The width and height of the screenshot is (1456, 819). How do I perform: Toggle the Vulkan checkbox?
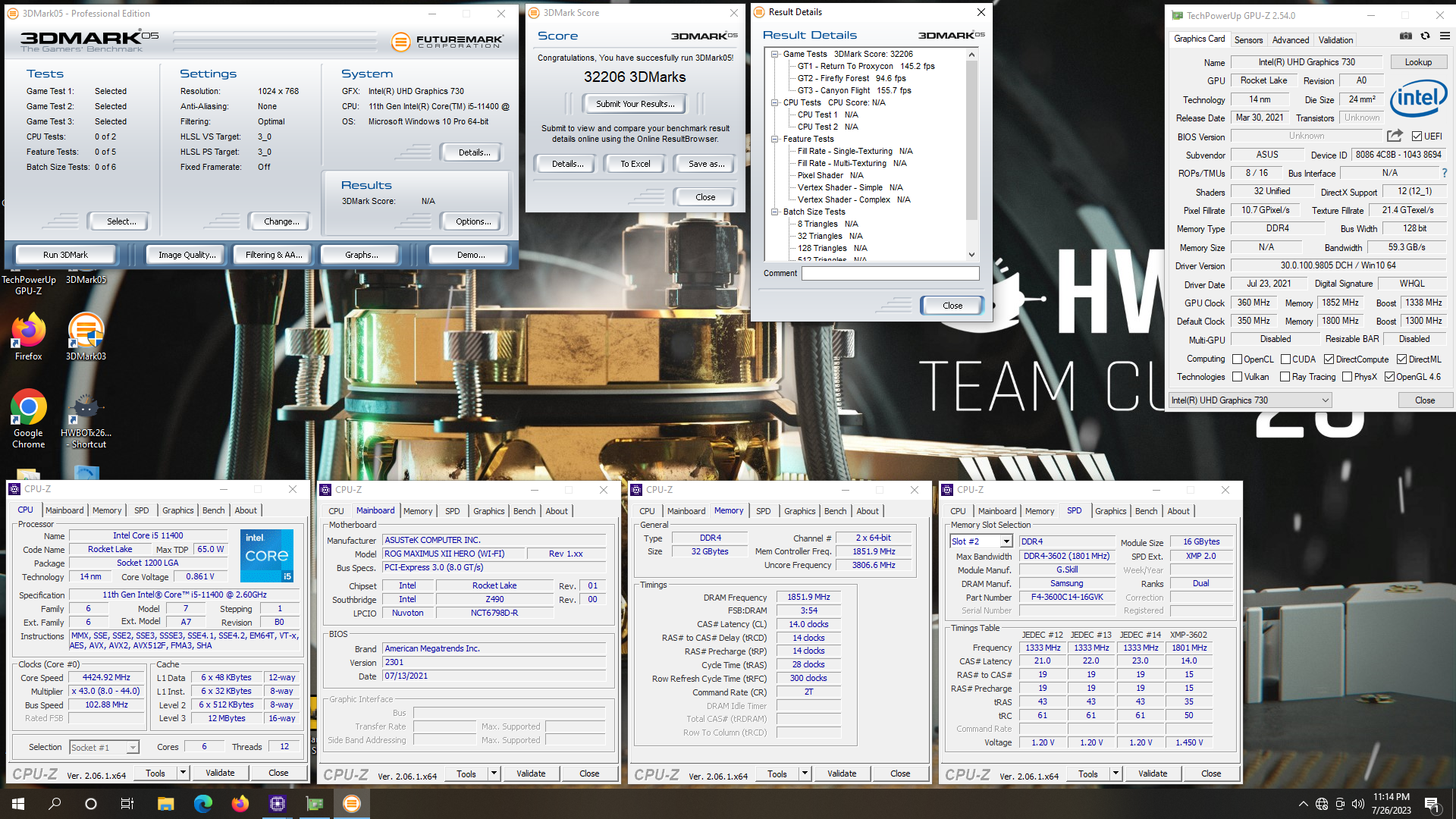click(x=1237, y=377)
